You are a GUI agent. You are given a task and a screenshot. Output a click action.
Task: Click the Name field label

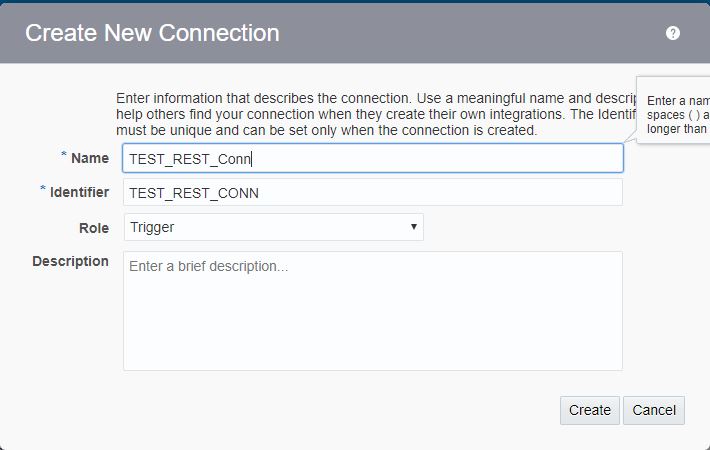pos(90,158)
